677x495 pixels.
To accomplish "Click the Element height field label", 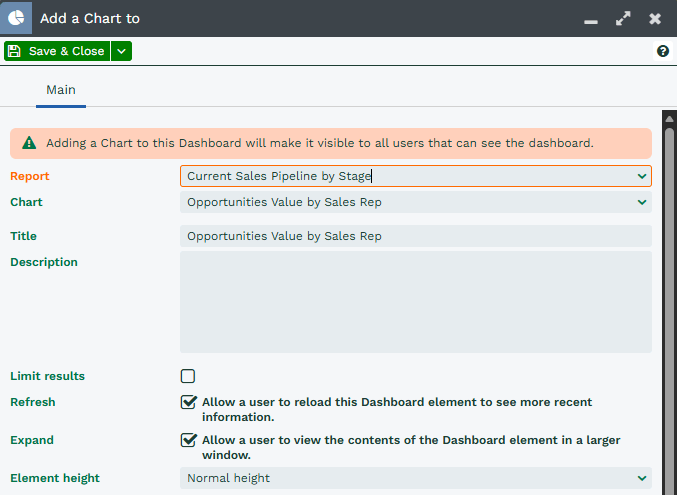I will point(55,478).
